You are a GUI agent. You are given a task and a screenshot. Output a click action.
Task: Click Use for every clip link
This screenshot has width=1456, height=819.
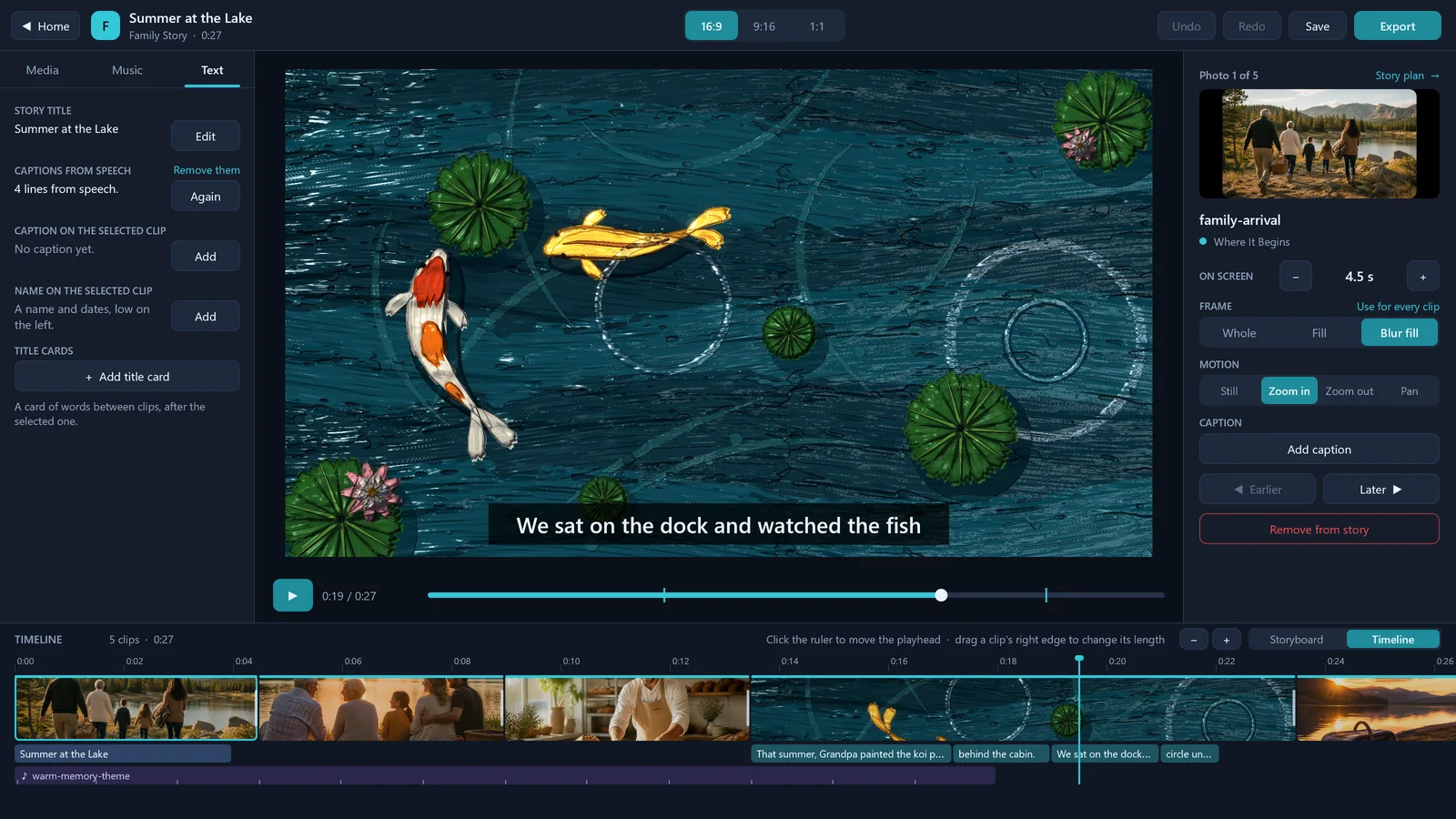coord(1398,307)
